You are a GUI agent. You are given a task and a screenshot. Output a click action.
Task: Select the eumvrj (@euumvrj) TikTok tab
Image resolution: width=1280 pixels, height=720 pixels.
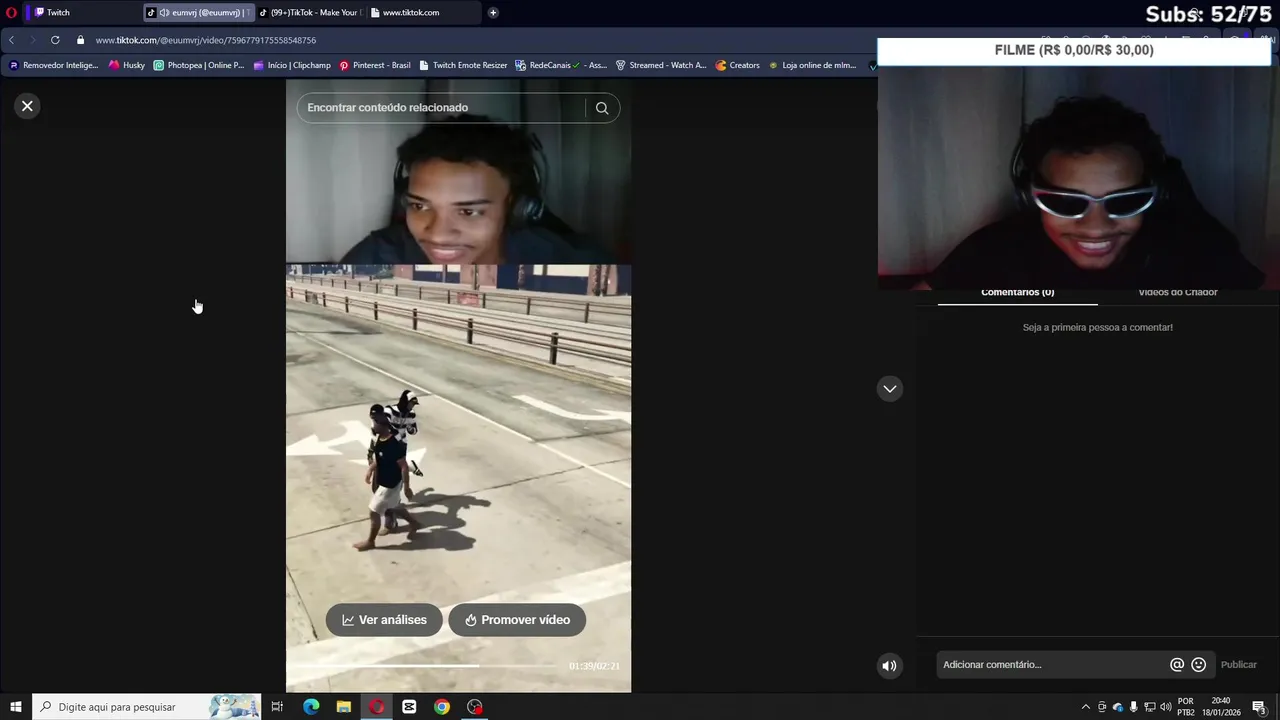coord(197,13)
